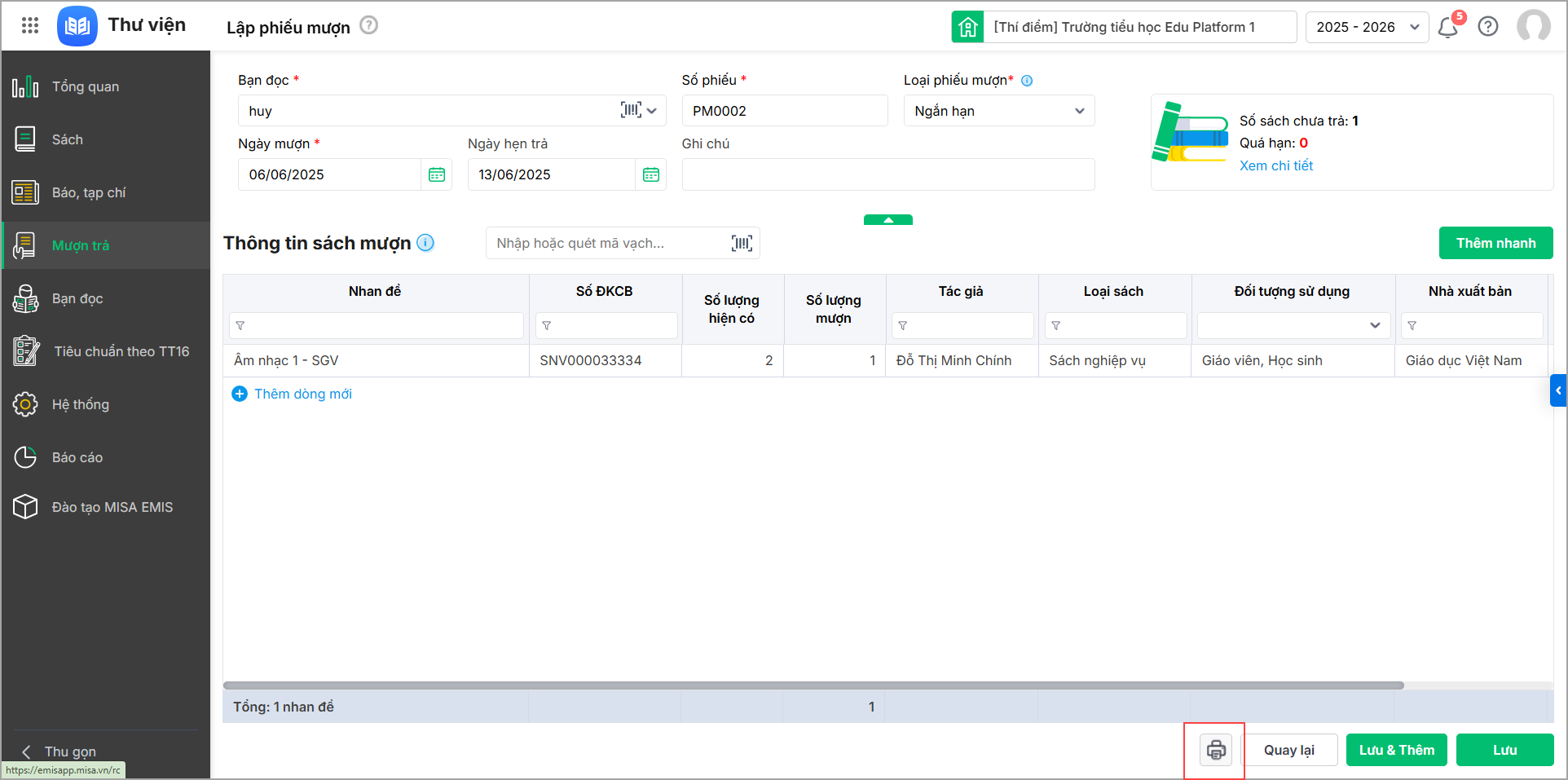Open the user avatar menu
1568x780 pixels.
[x=1534, y=26]
